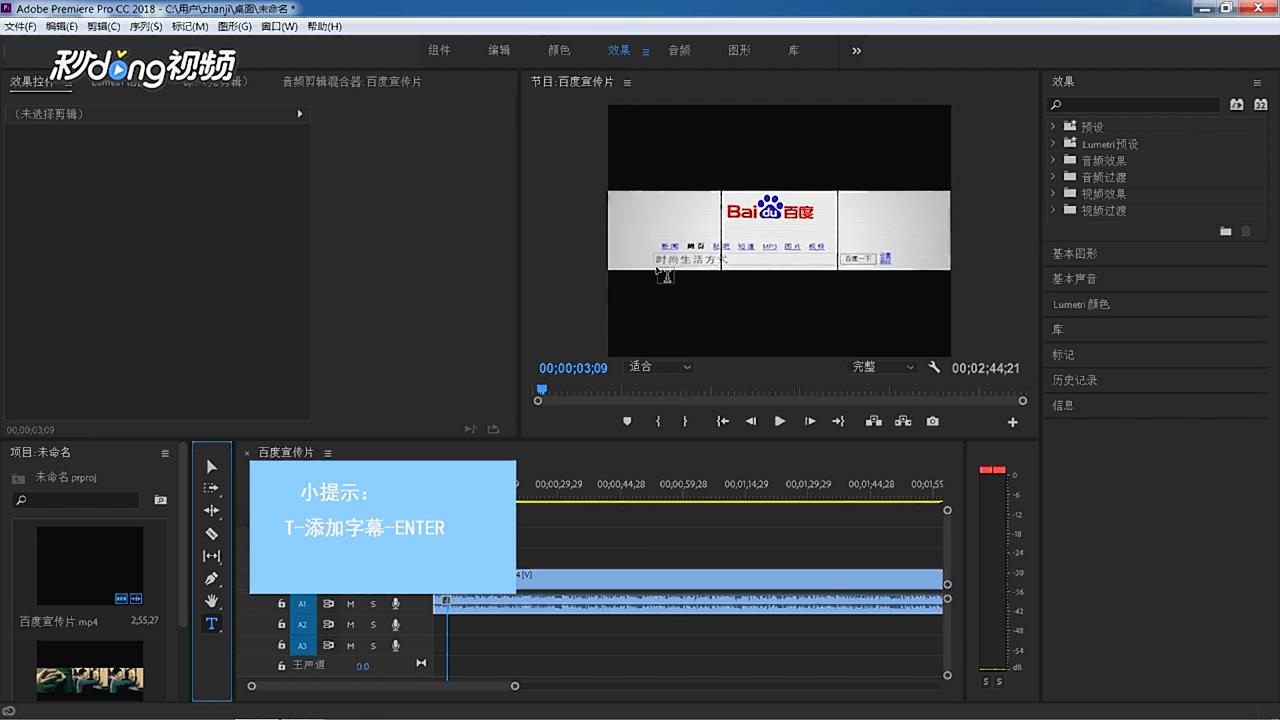This screenshot has width=1280, height=720.
Task: Choose the Type tool
Action: click(211, 623)
